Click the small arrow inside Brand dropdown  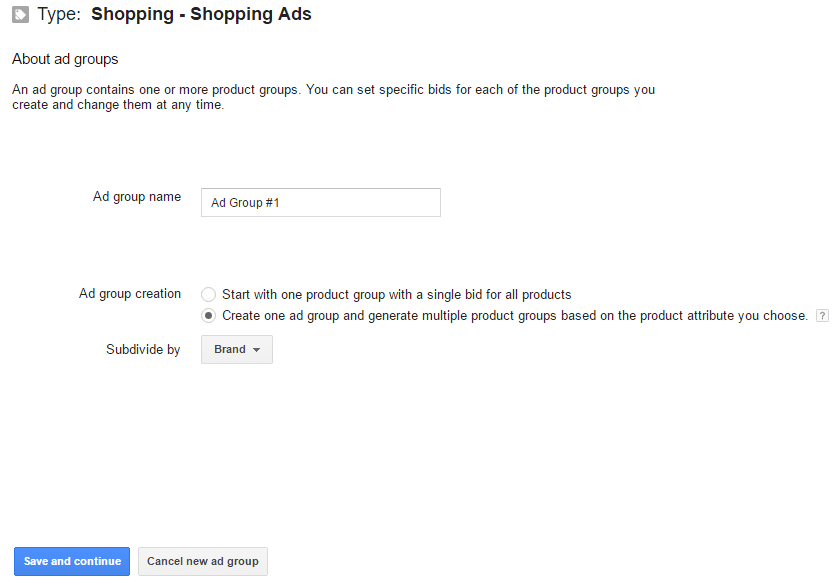point(257,350)
